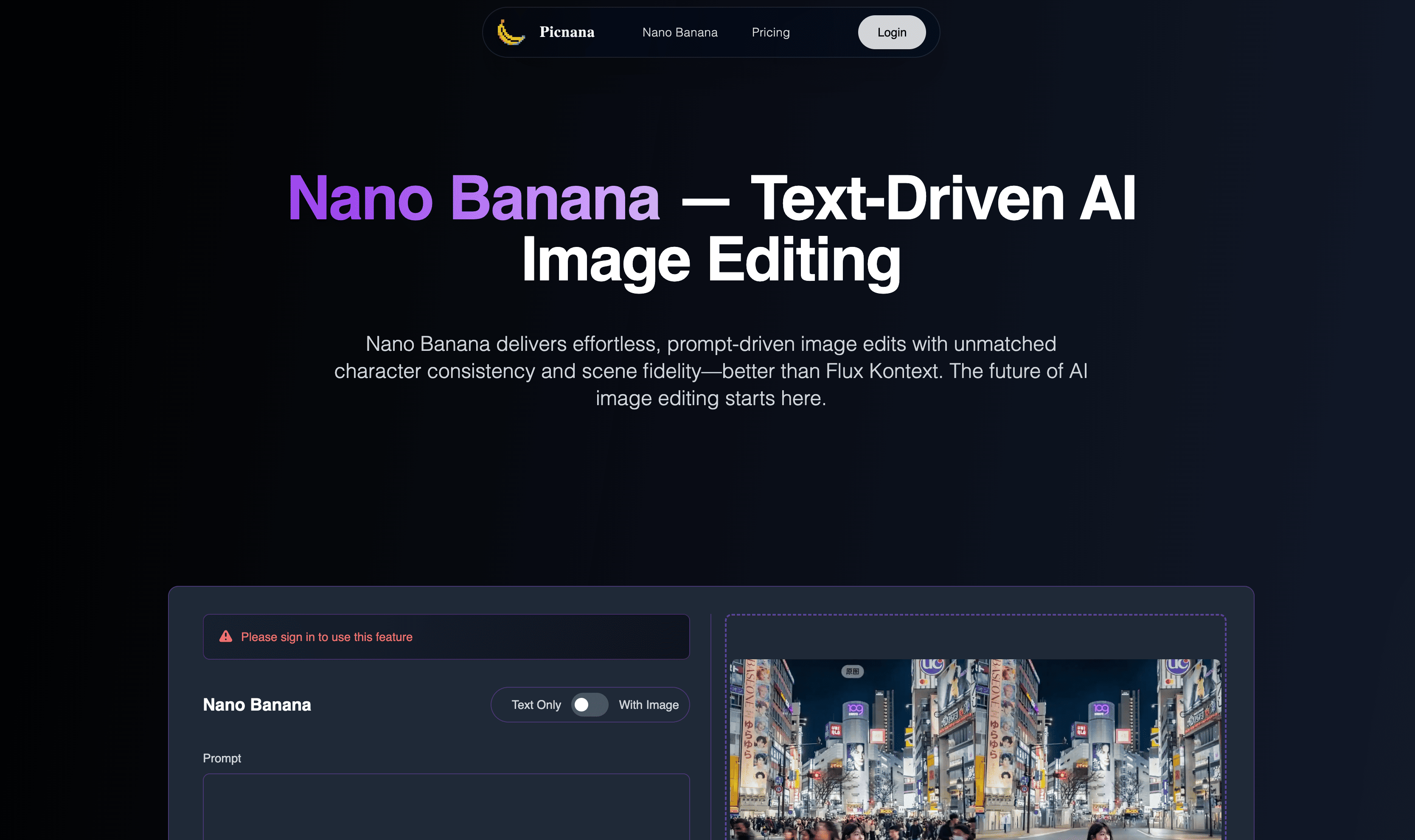
Task: Click the red warning triangle icon
Action: pyautogui.click(x=225, y=636)
